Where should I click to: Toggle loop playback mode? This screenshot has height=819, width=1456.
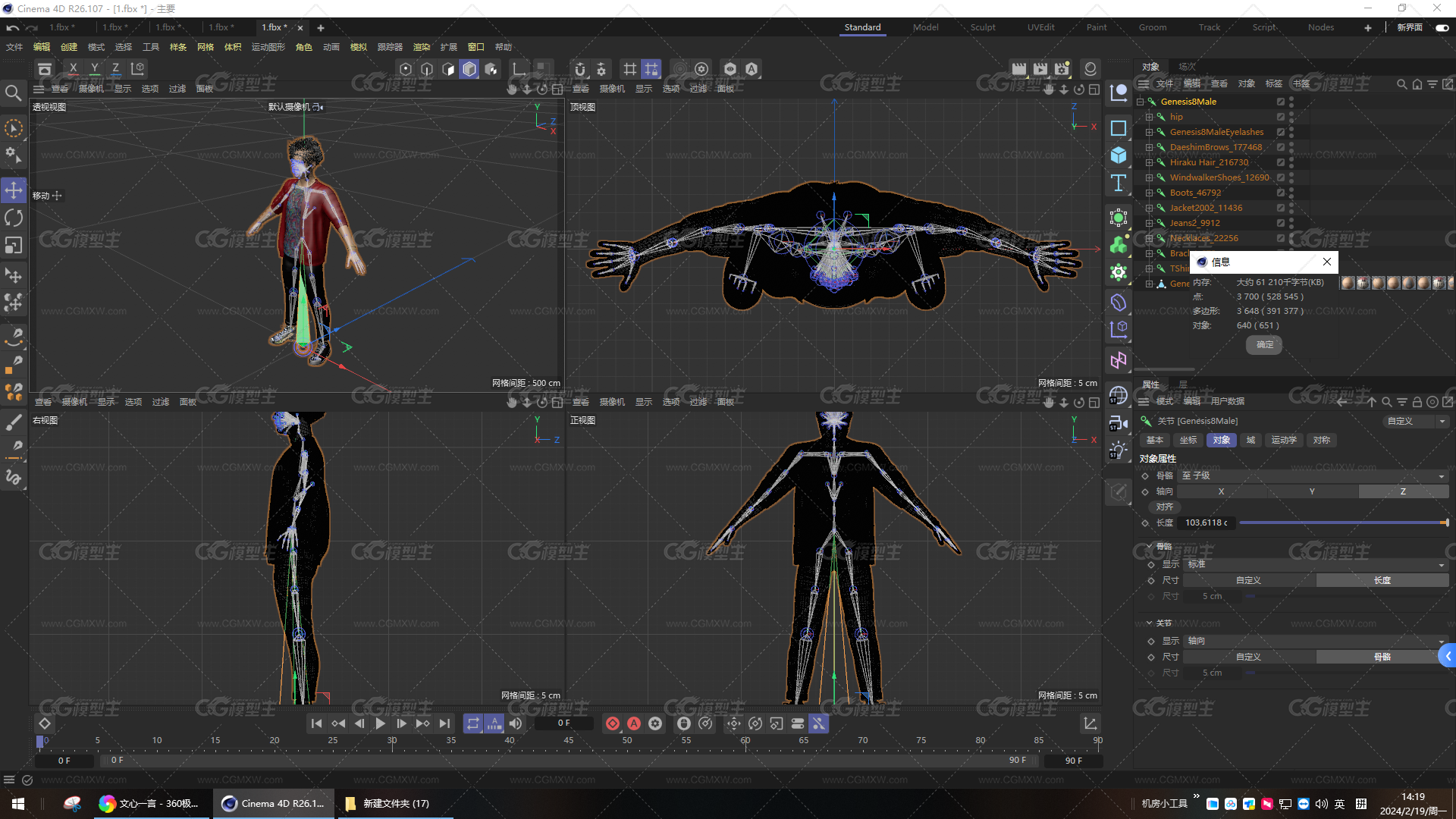[472, 723]
